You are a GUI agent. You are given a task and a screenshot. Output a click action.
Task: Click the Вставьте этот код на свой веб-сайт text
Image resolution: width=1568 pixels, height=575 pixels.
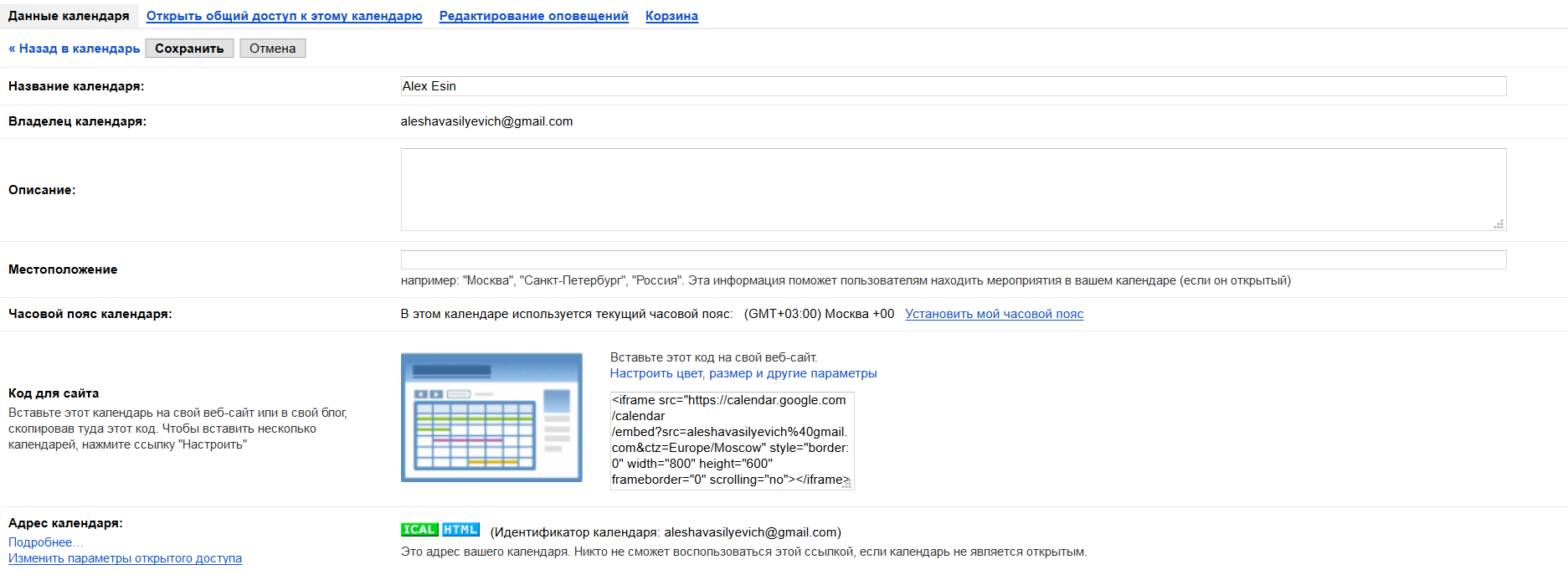click(713, 357)
